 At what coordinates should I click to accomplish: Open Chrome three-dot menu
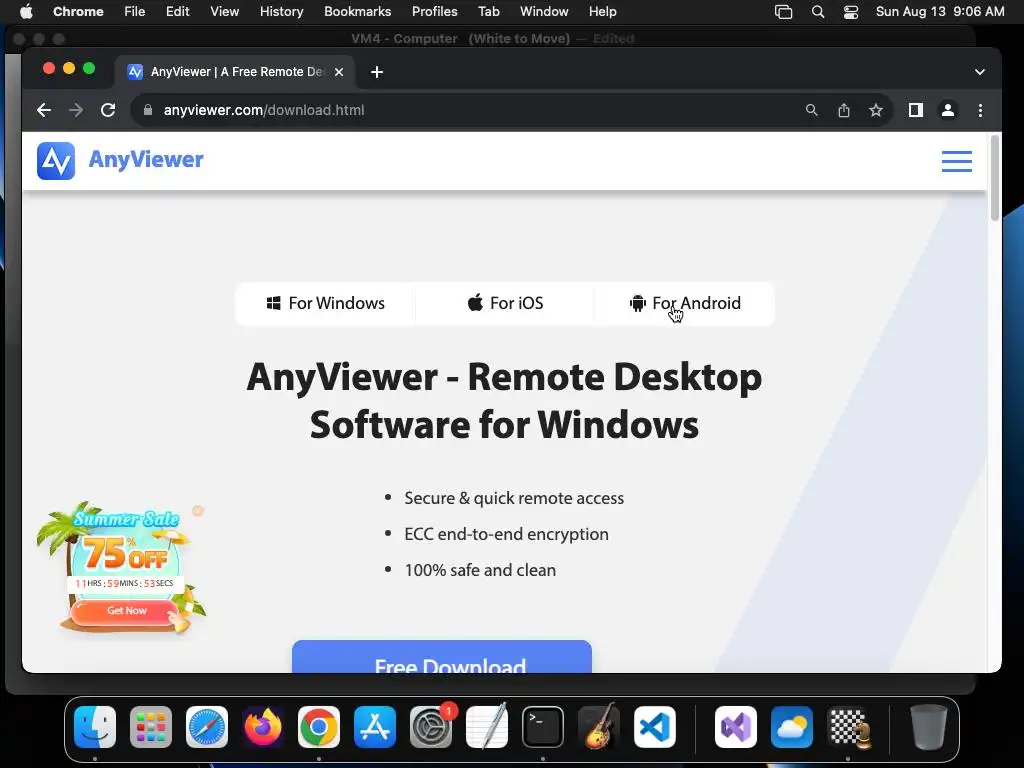click(980, 110)
